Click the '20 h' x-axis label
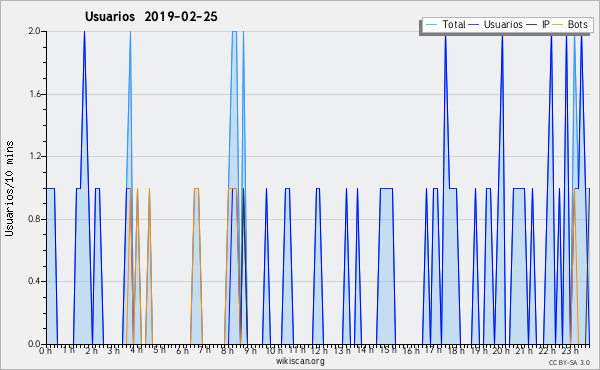This screenshot has width=600, height=370. click(501, 351)
